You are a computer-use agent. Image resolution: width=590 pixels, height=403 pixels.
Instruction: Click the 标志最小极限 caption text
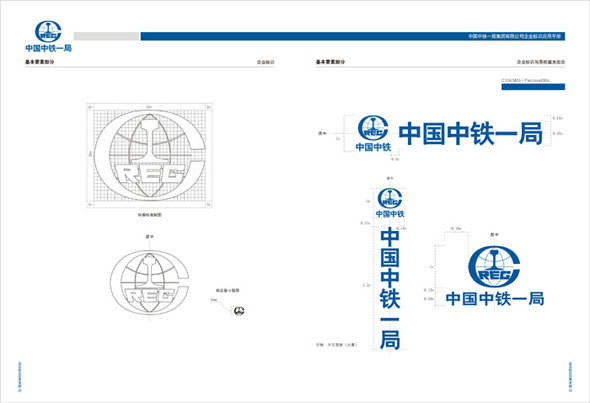[x=227, y=290]
